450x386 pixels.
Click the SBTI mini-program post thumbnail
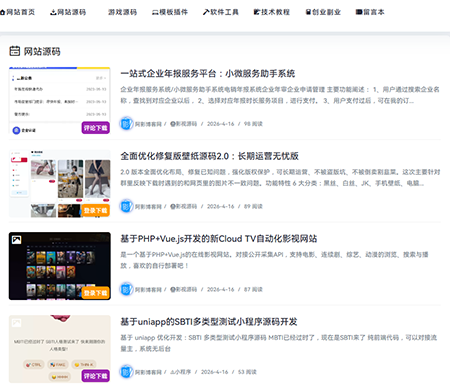(59, 349)
